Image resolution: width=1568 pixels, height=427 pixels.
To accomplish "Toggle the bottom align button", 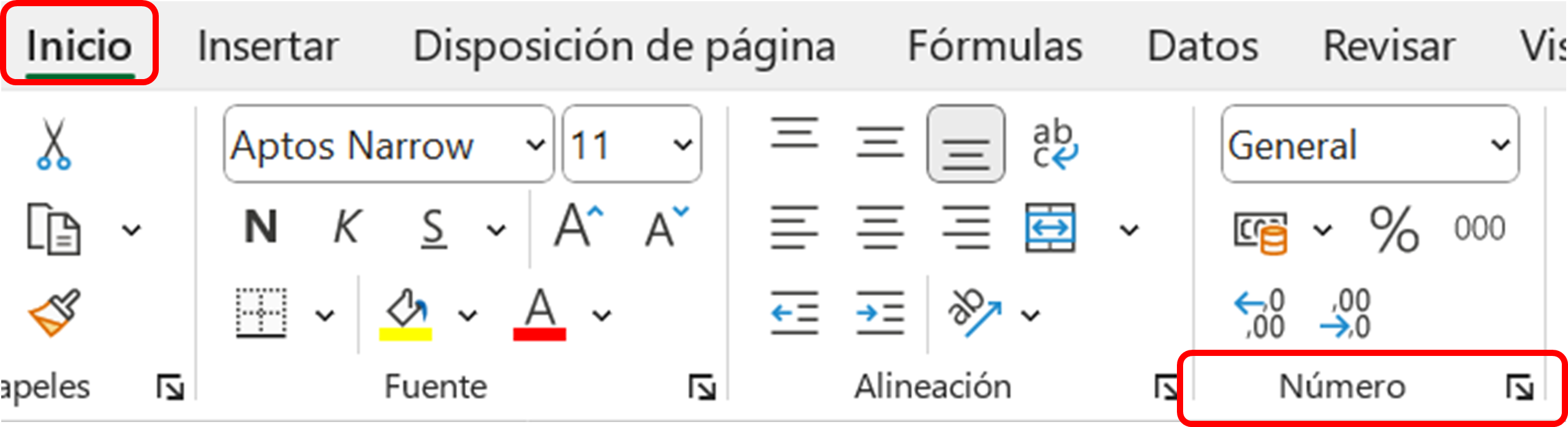I will (966, 145).
